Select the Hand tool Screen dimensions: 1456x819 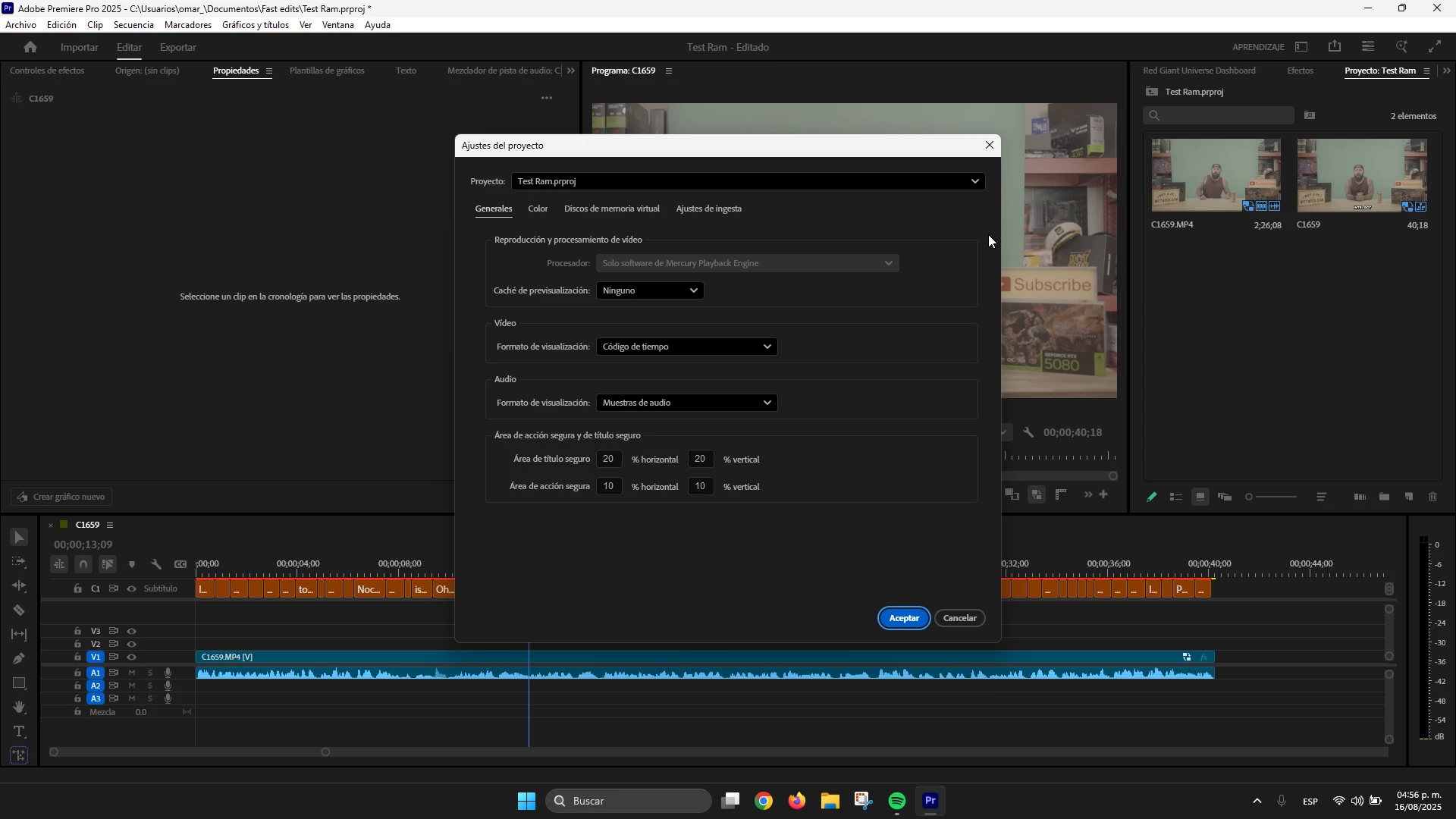coord(19,708)
